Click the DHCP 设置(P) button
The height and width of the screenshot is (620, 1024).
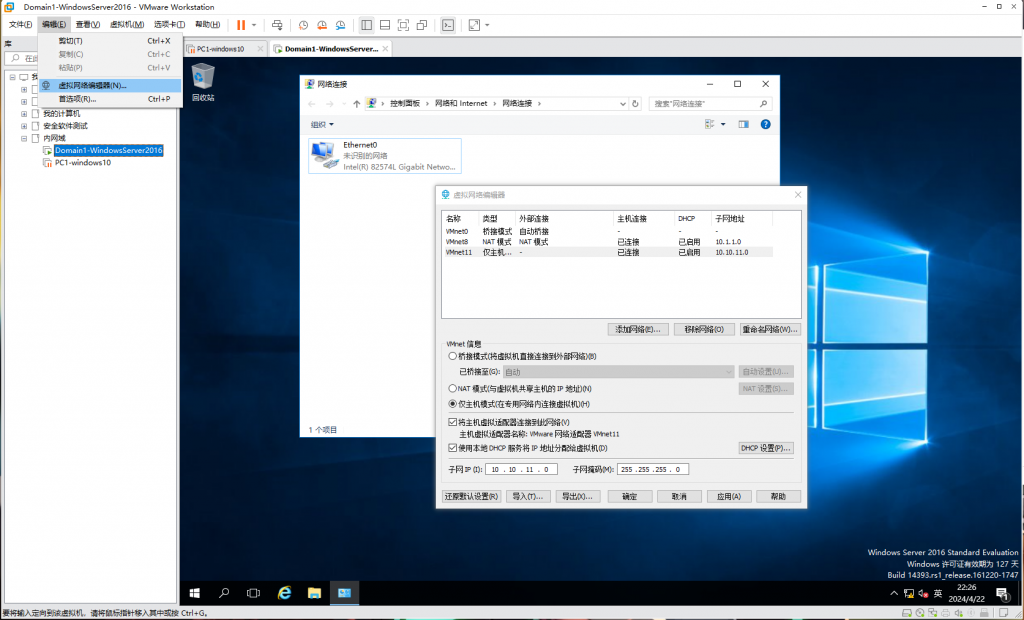766,448
